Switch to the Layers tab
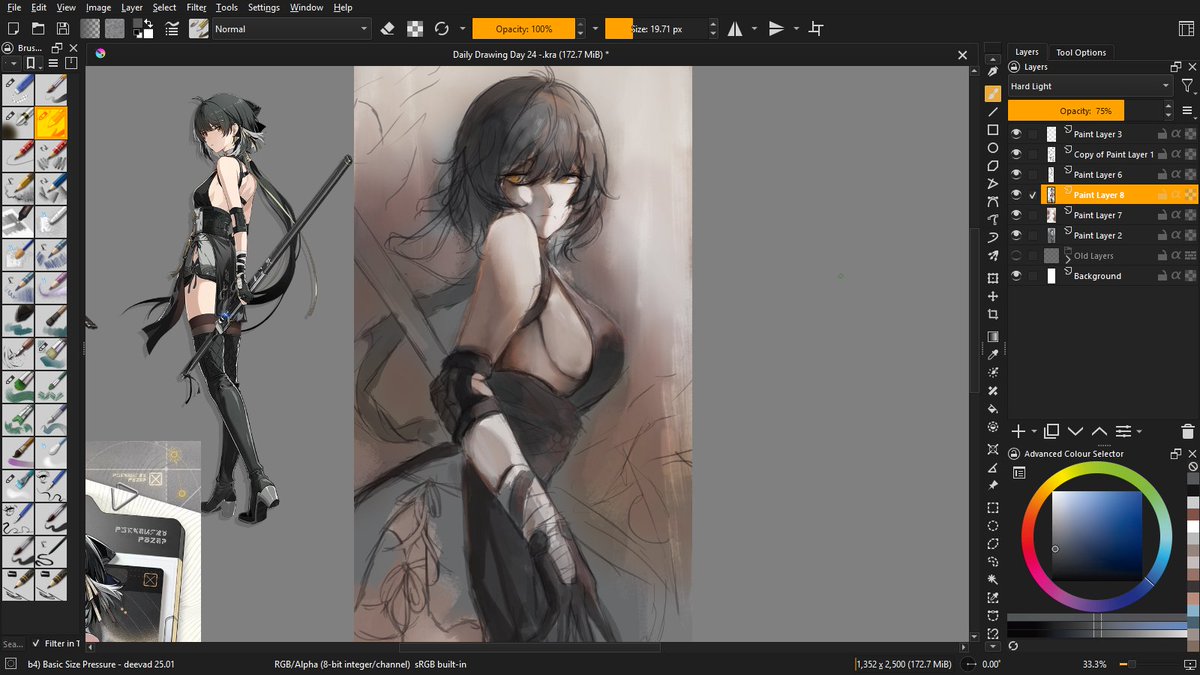1200x675 pixels. [1027, 52]
